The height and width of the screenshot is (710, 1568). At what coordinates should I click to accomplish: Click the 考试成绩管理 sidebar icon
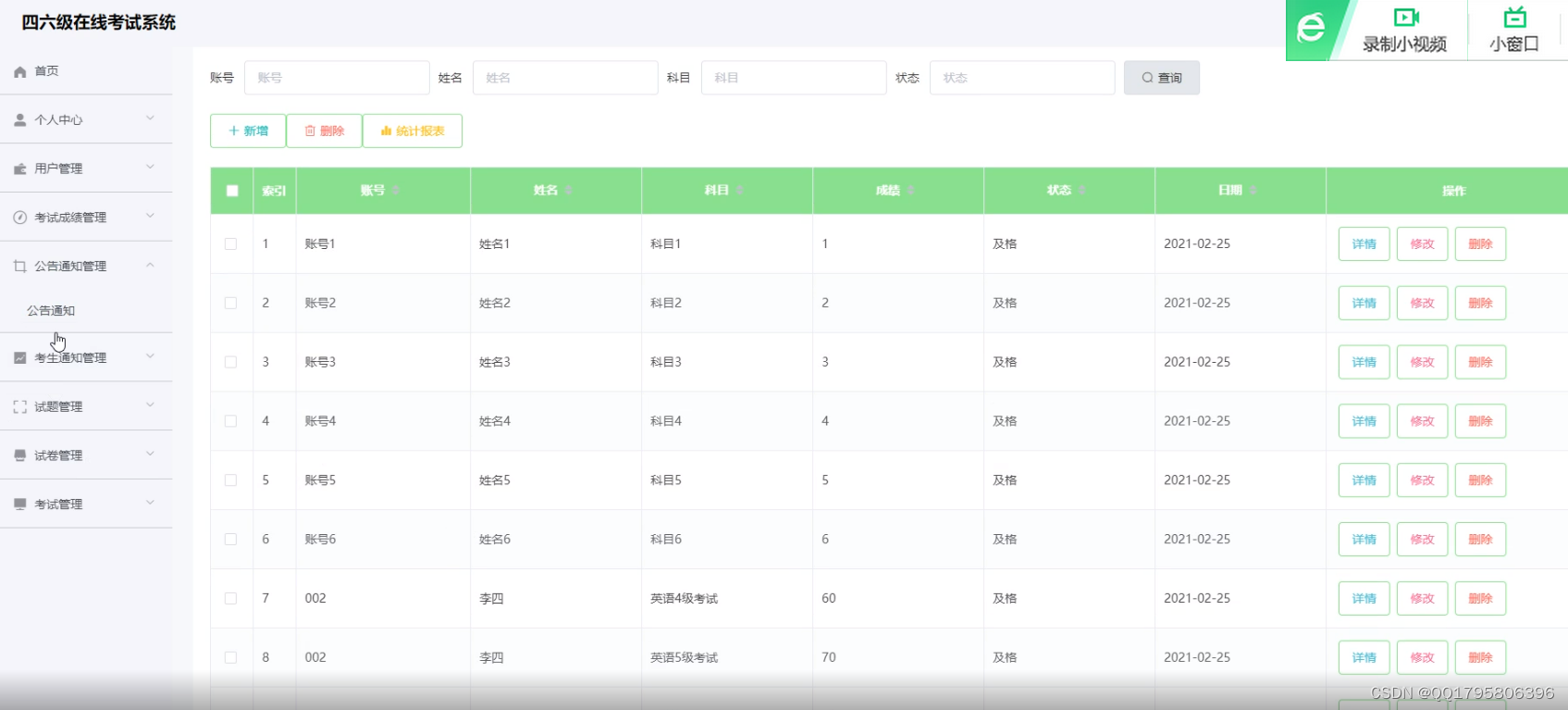[20, 218]
